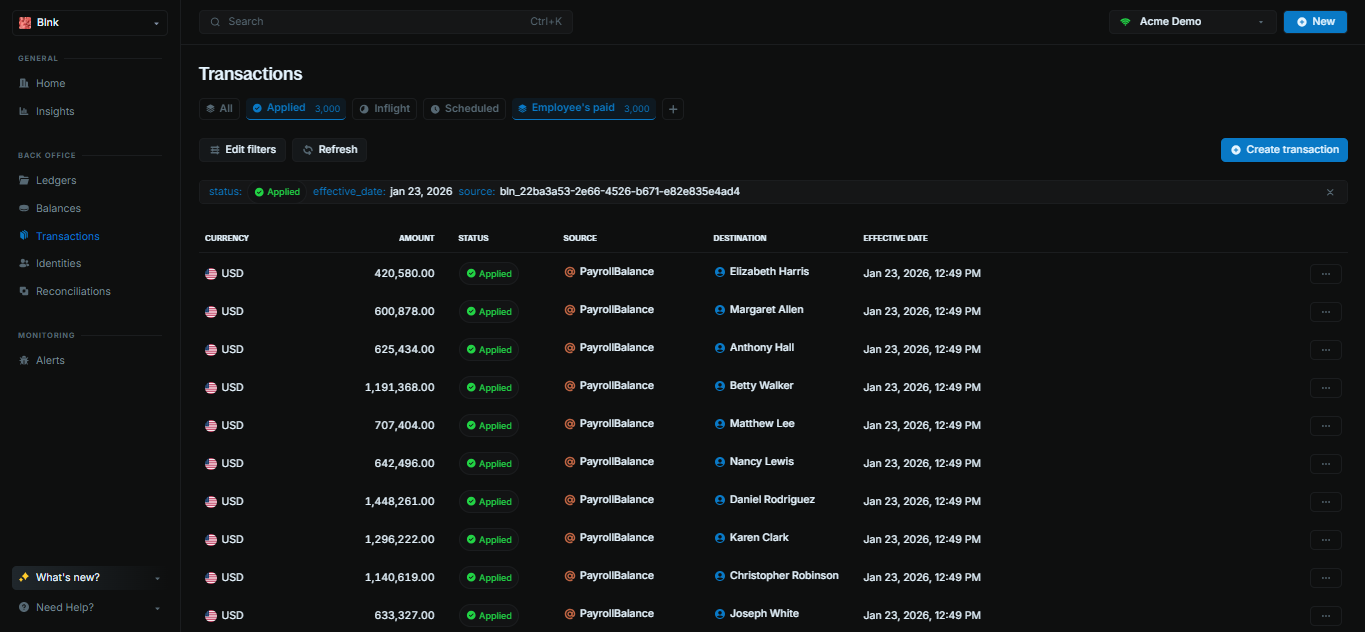Image resolution: width=1365 pixels, height=632 pixels.
Task: Expand the What's new menu
Action: 90,578
